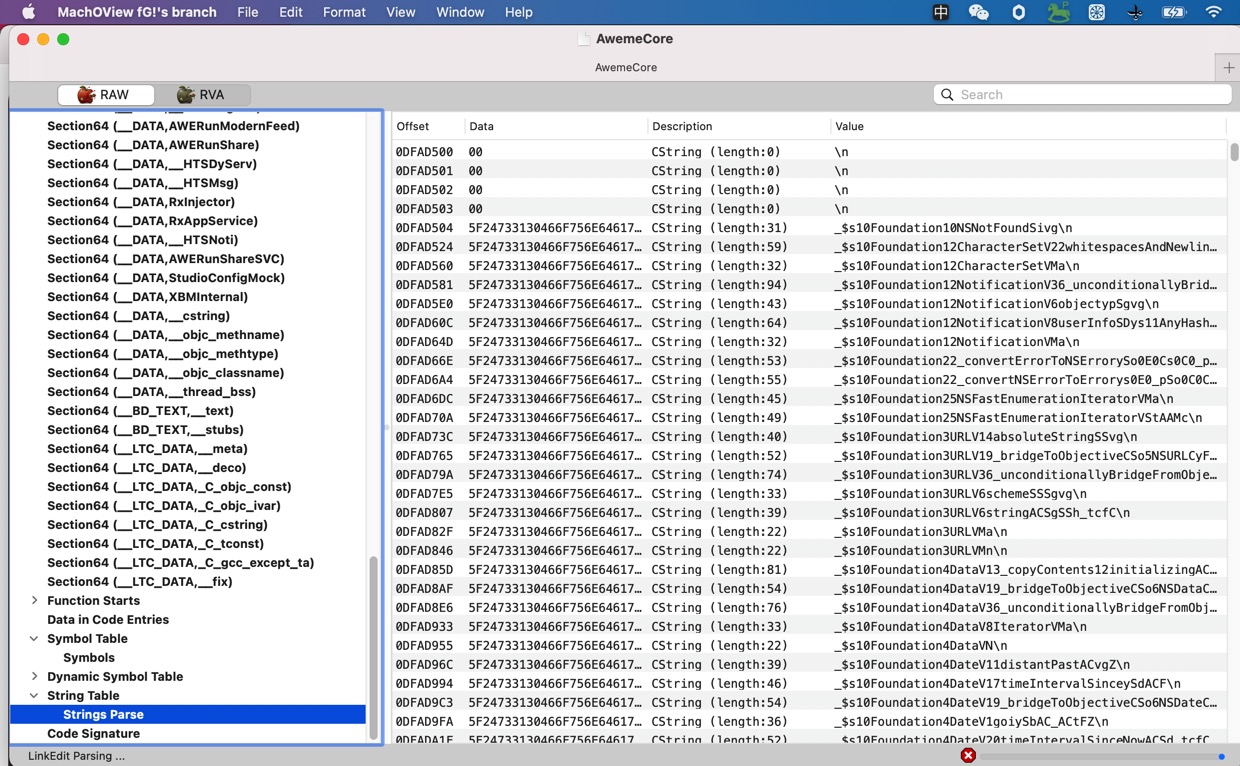This screenshot has width=1240, height=766.
Task: Open the WeChat menu bar icon
Action: click(x=978, y=12)
